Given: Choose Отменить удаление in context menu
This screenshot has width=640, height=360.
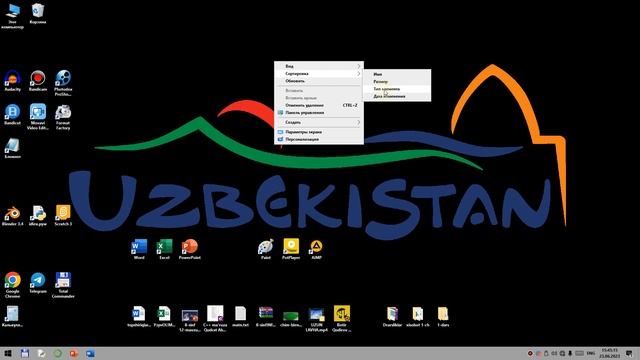Looking at the screenshot, I should pyautogui.click(x=319, y=105).
